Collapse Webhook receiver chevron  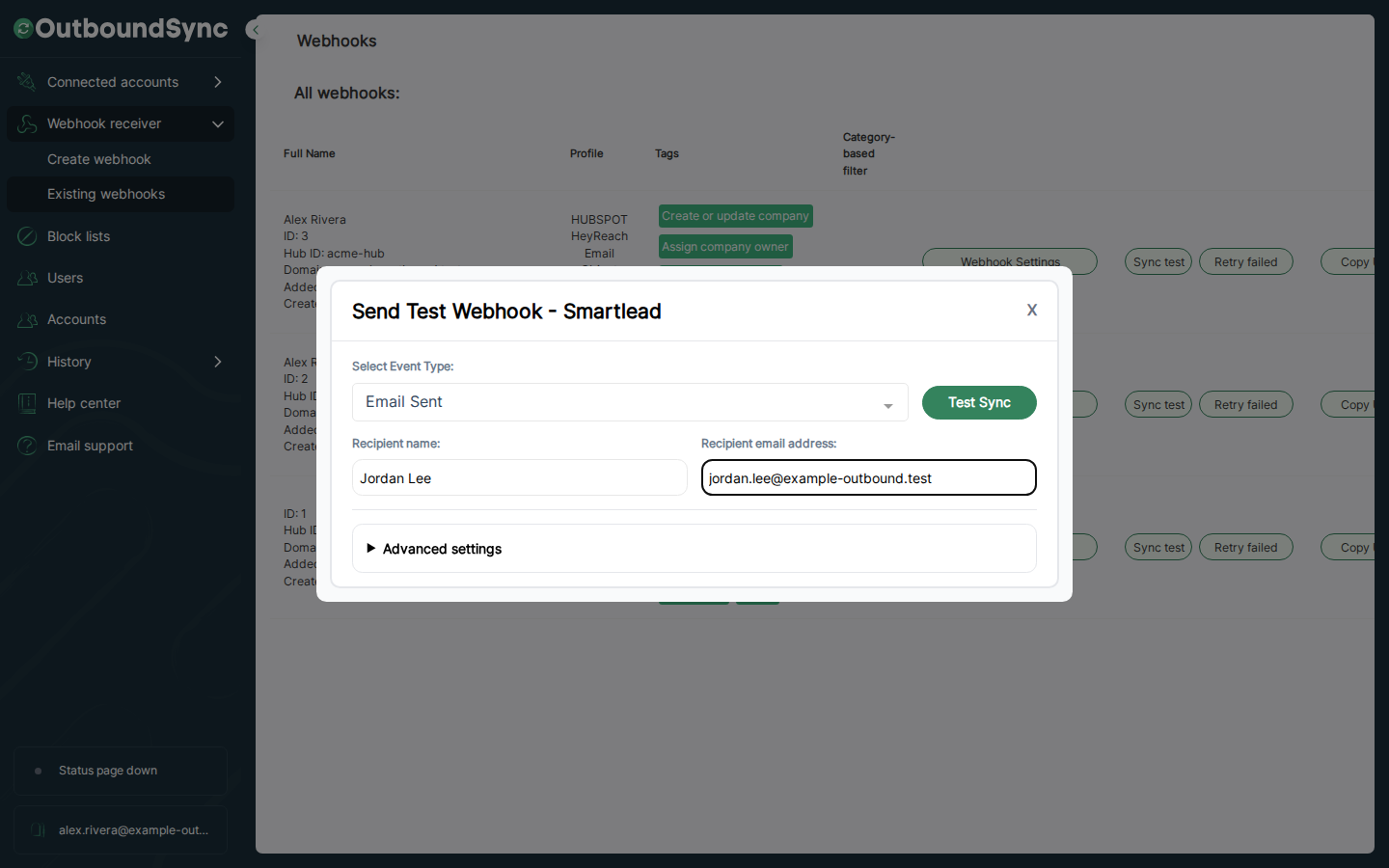(x=218, y=123)
